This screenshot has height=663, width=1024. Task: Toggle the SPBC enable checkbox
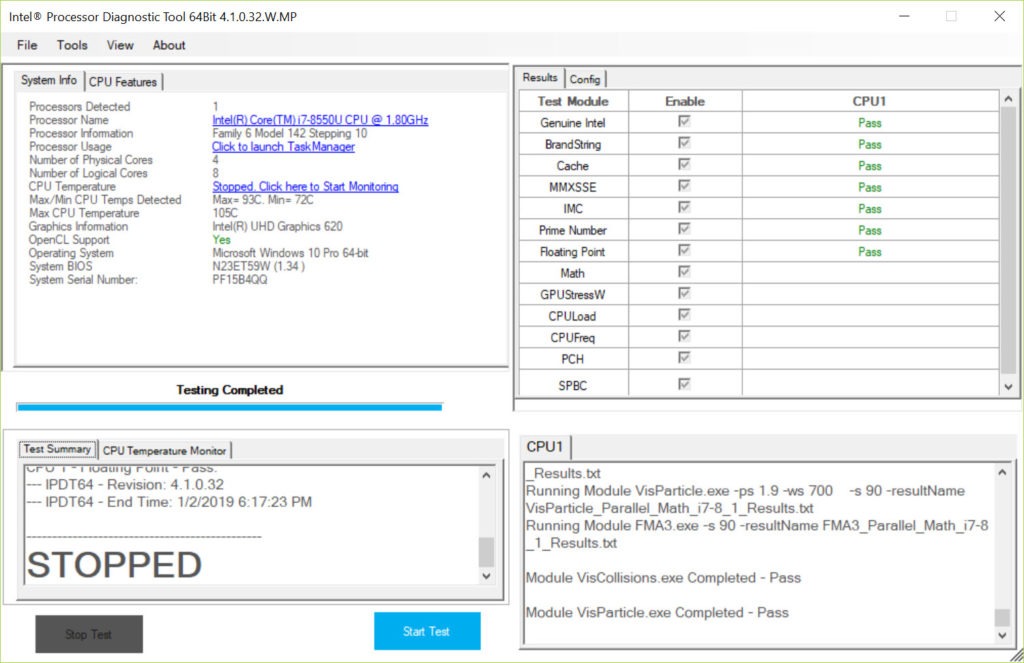click(684, 384)
